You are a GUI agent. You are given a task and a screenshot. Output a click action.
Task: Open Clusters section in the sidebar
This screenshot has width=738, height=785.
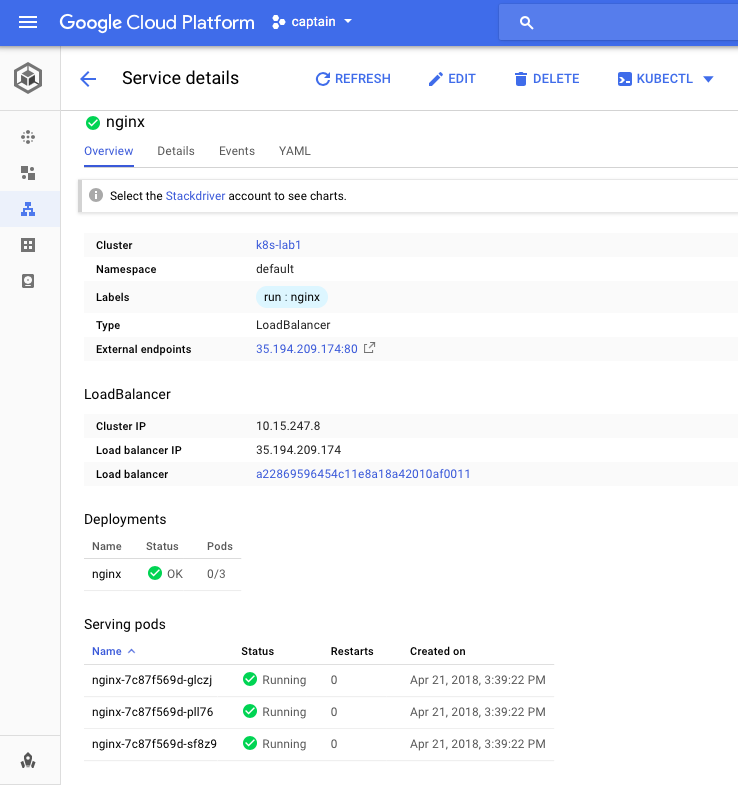point(28,137)
